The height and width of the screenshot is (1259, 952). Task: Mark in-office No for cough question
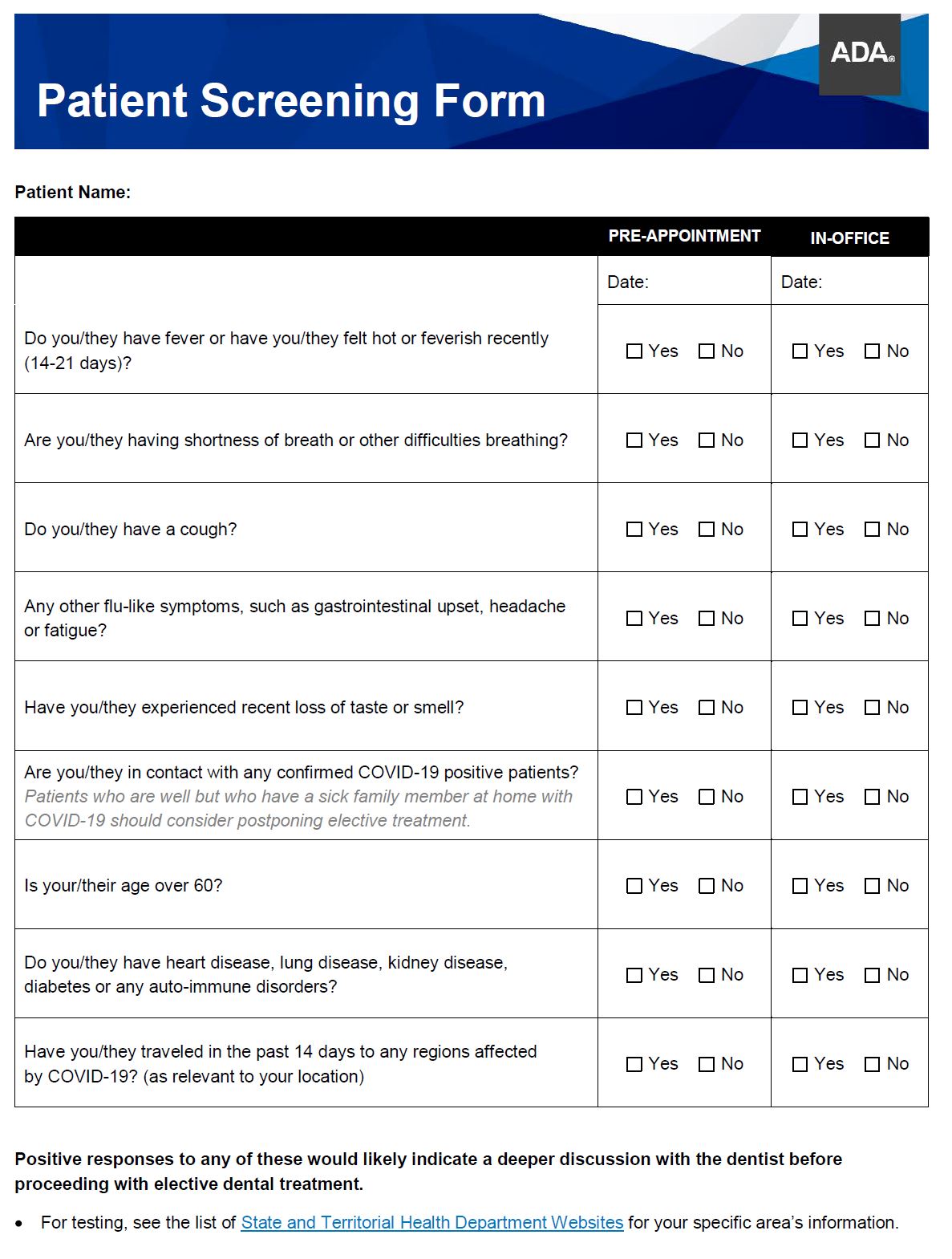click(x=873, y=530)
